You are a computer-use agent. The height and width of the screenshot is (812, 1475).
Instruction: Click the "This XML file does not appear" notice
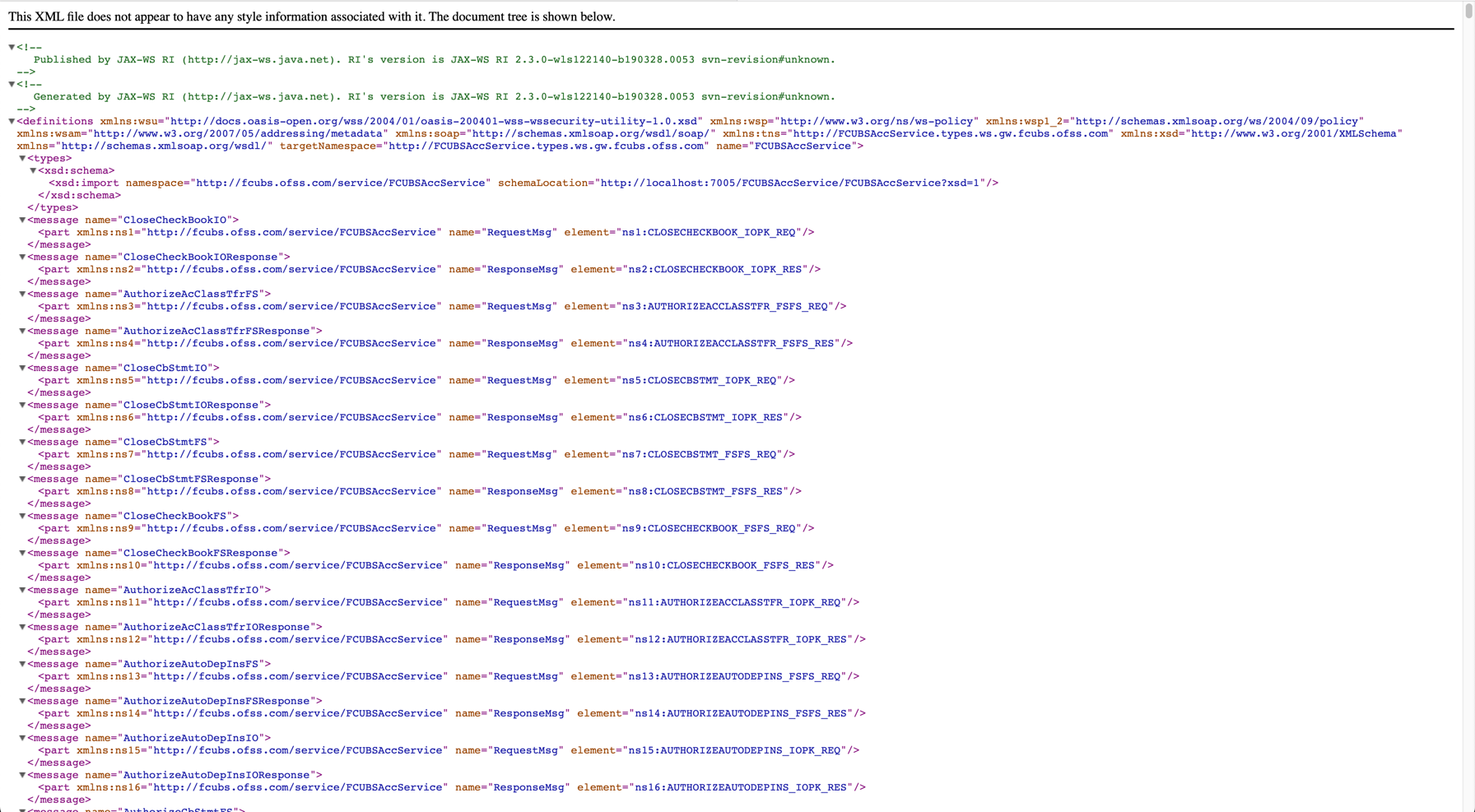click(x=312, y=16)
